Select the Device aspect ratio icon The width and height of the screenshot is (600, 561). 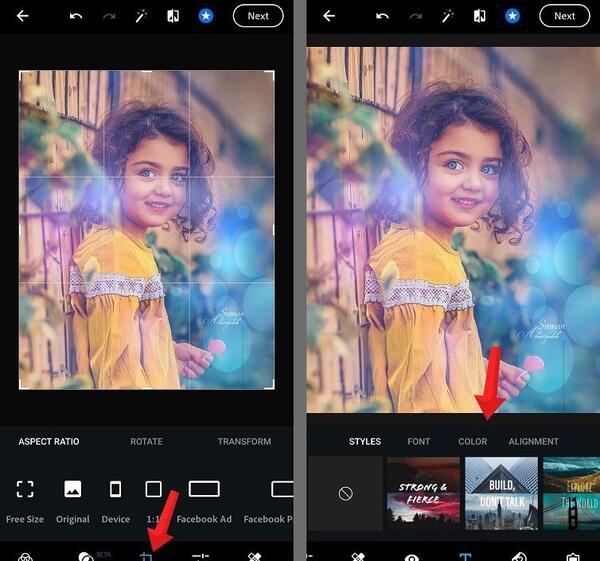(x=116, y=489)
